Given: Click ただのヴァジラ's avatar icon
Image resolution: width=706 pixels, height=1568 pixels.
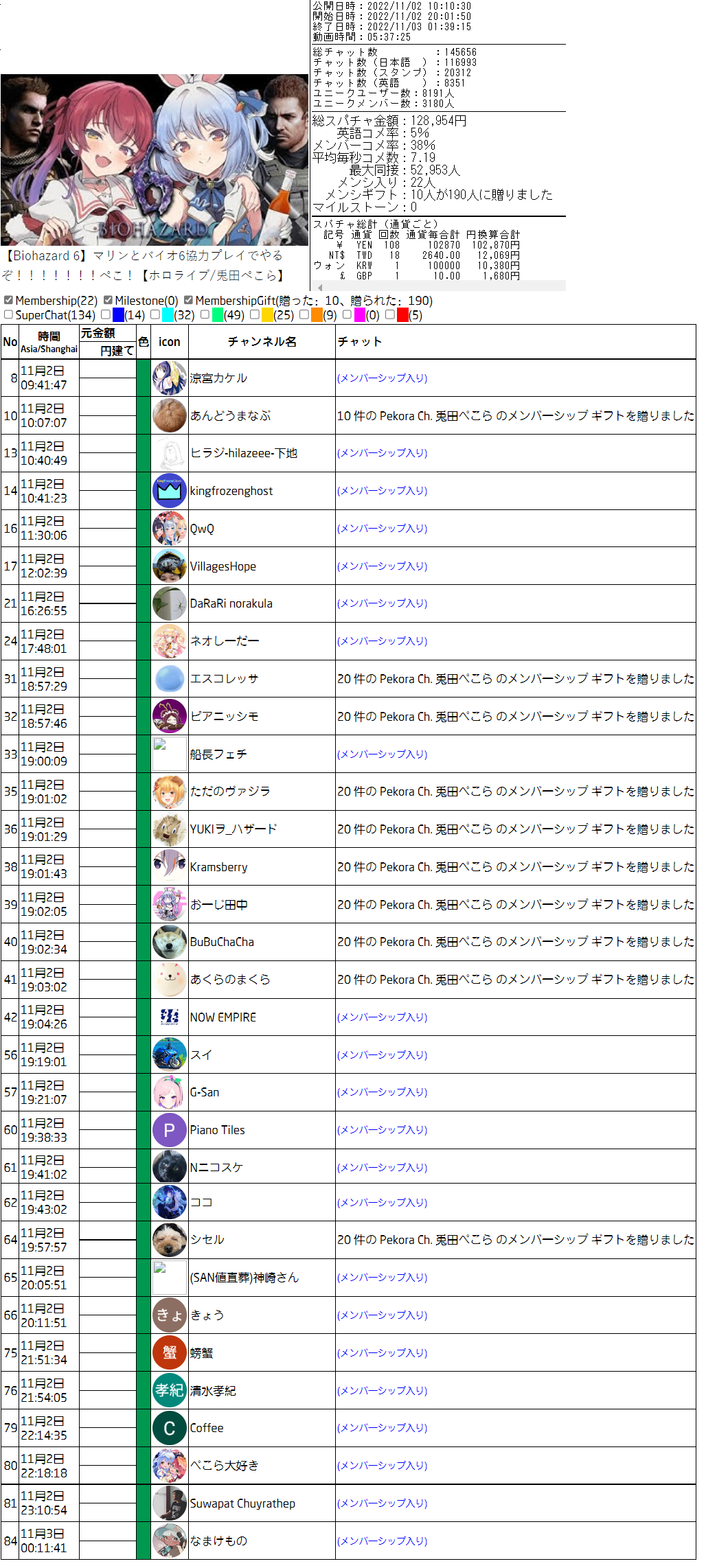Looking at the screenshot, I should [170, 792].
